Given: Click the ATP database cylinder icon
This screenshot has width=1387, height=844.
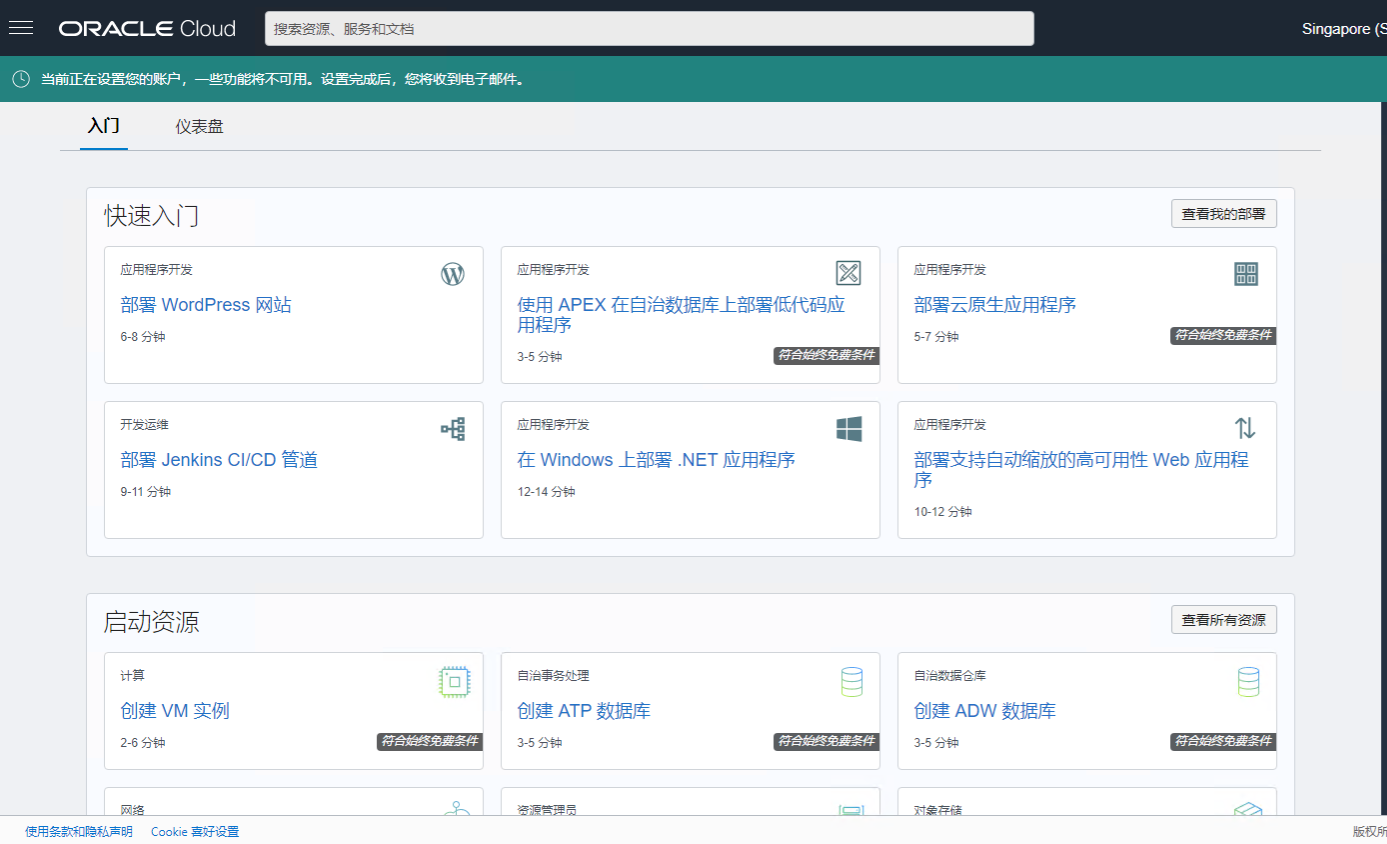Looking at the screenshot, I should click(x=851, y=682).
